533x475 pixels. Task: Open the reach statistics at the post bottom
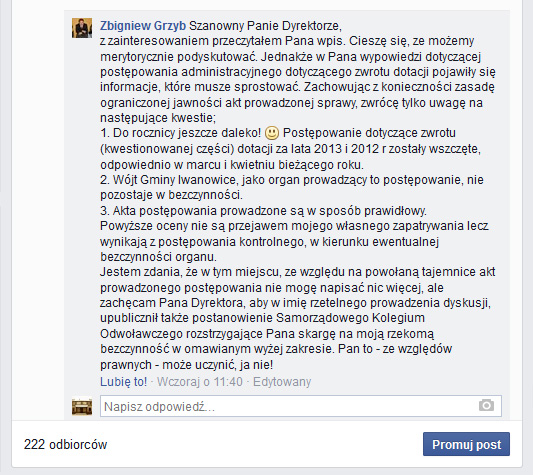66,444
